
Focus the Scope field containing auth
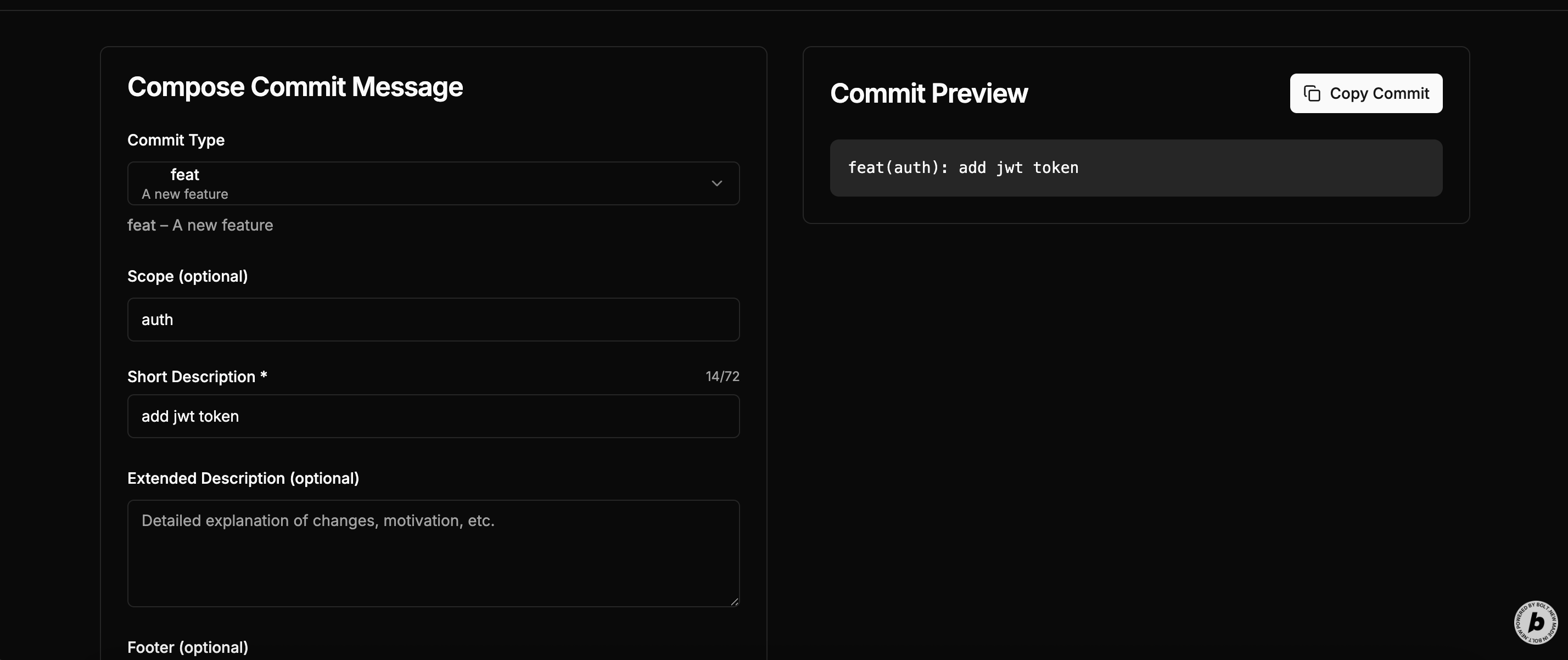coord(433,320)
